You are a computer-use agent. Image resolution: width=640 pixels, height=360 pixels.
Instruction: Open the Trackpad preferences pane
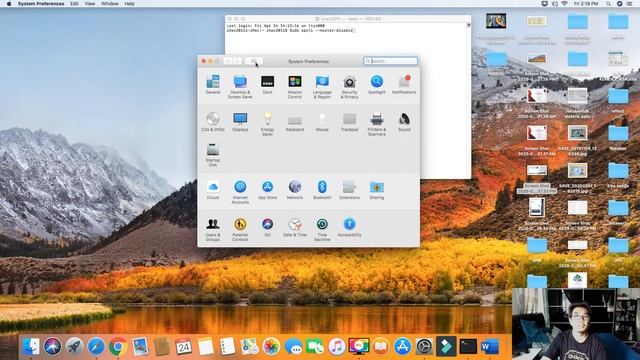click(349, 122)
